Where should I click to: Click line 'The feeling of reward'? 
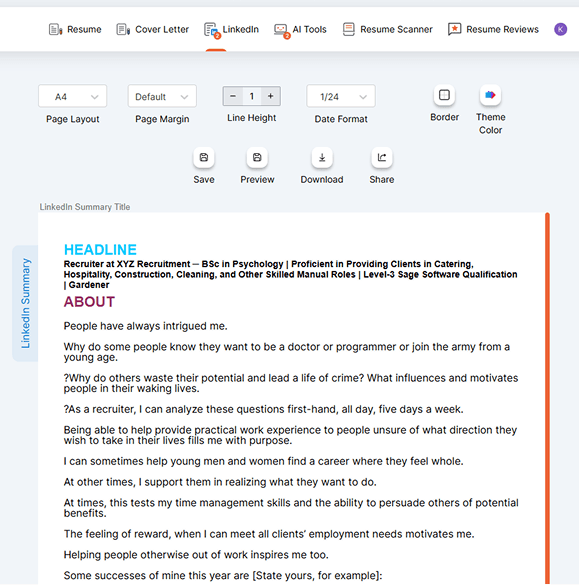[x=269, y=534]
